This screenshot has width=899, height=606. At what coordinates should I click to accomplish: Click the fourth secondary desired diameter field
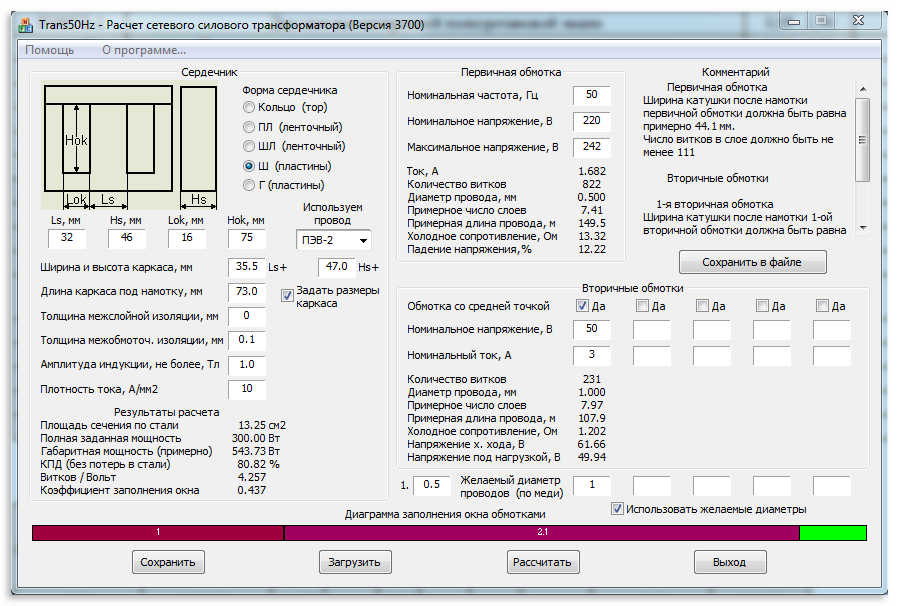coord(772,486)
